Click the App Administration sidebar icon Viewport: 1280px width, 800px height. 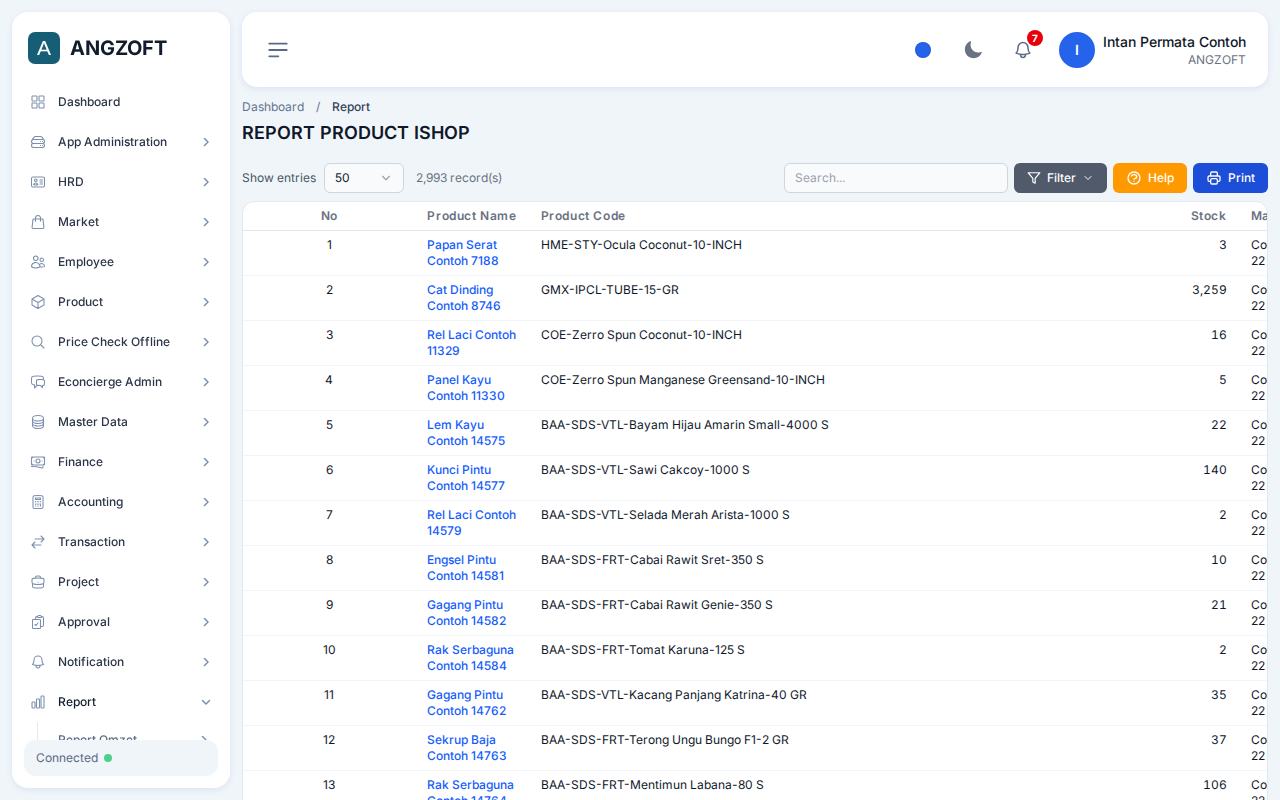38,142
